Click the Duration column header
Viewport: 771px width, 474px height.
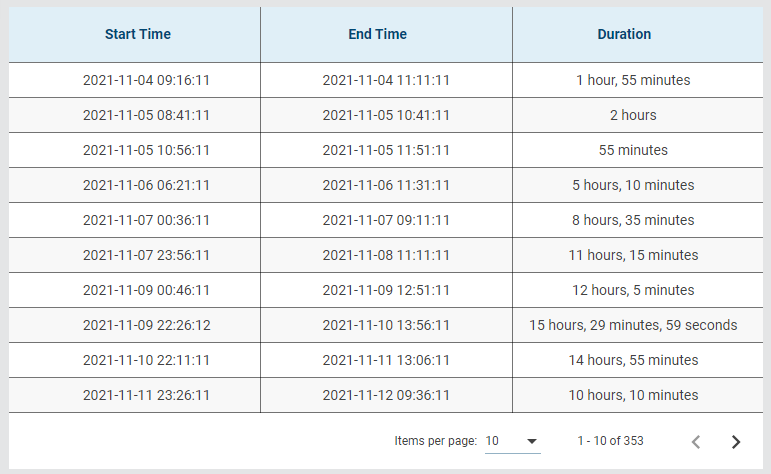point(624,34)
